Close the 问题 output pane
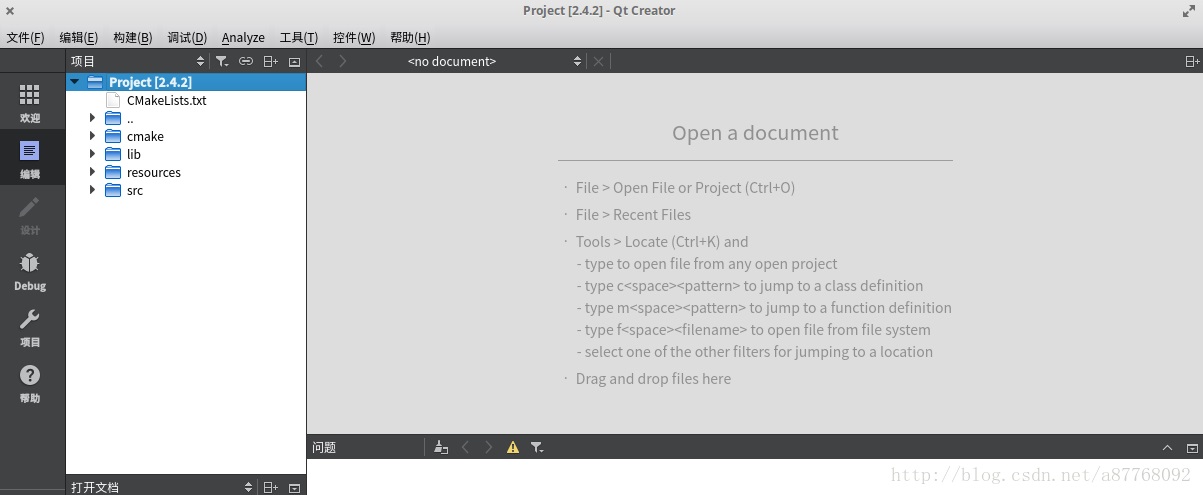The image size is (1203, 495). pyautogui.click(x=1192, y=448)
